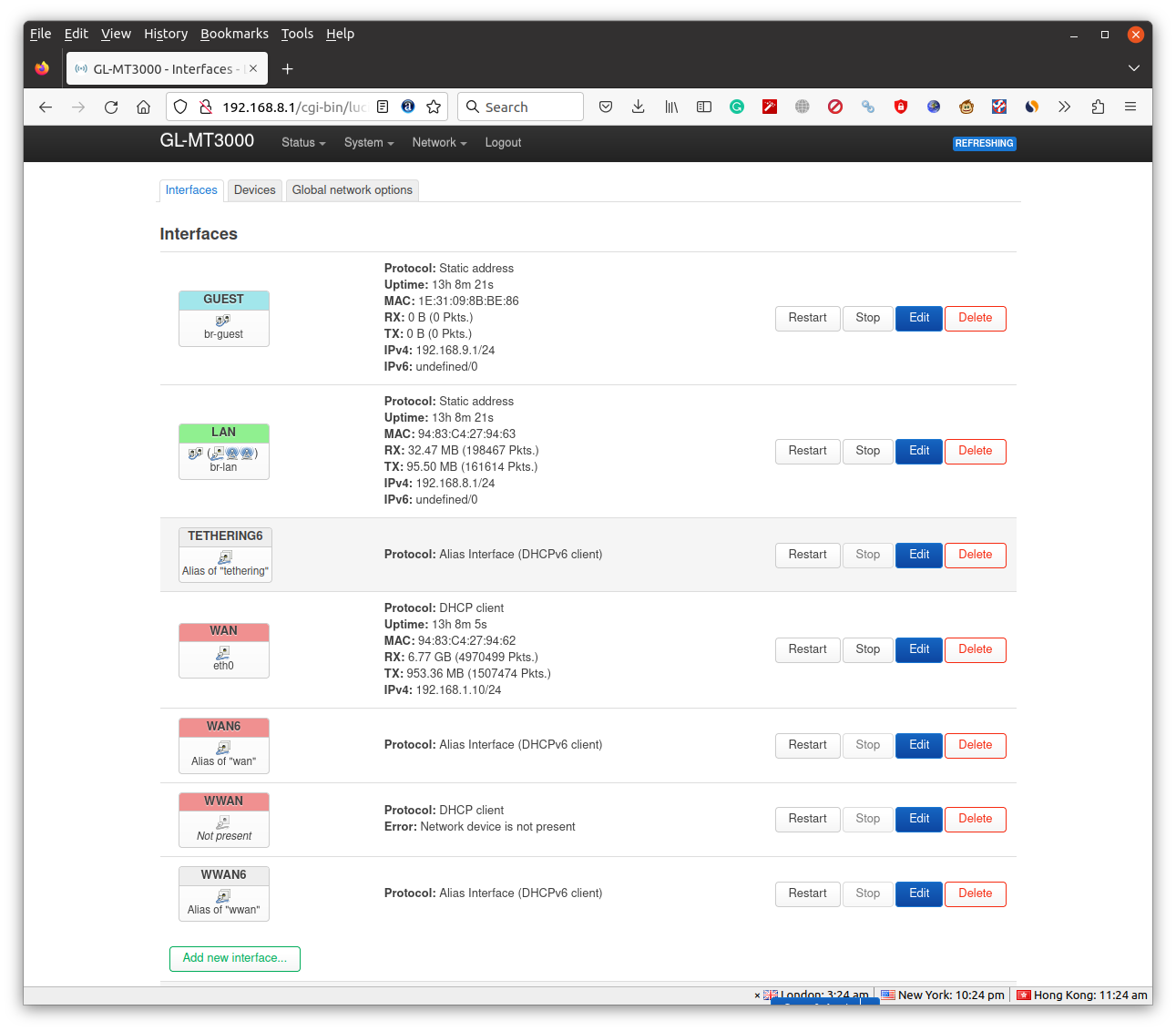Click the REFRESHING status badge
Screen dimensions: 1176x1031
[984, 144]
